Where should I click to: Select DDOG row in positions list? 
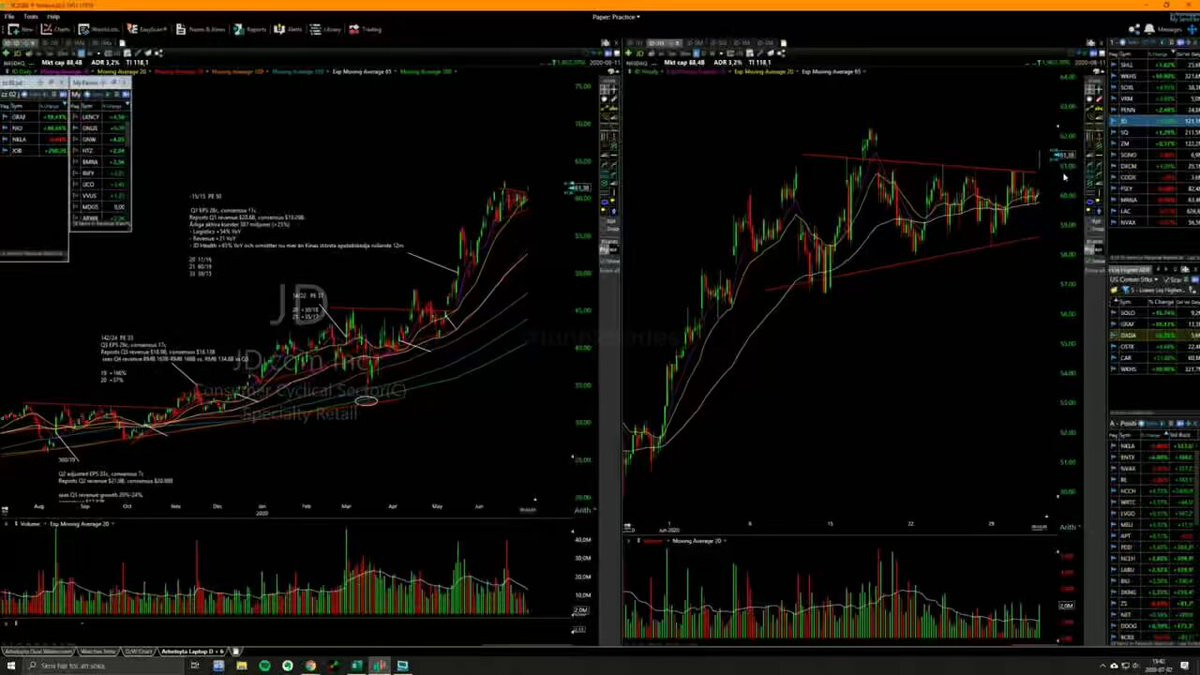pyautogui.click(x=1154, y=625)
